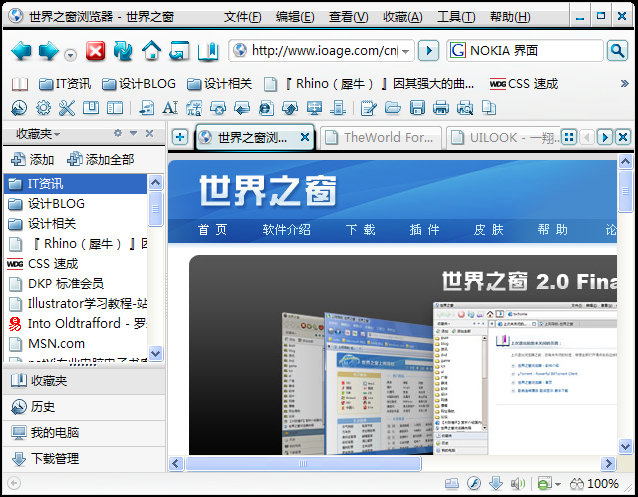
Task: Click the NOKIA 界面 search field
Action: click(525, 51)
